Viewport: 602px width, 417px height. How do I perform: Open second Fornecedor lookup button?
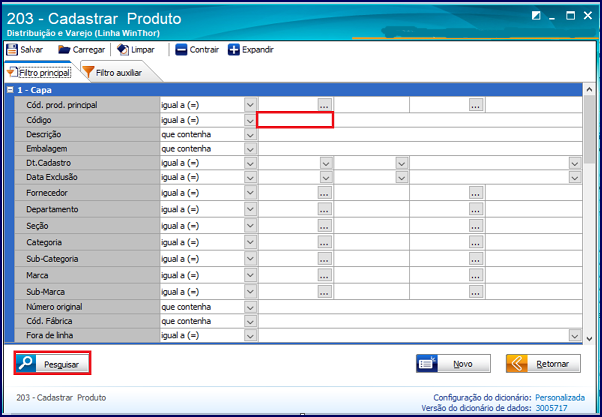(x=476, y=193)
